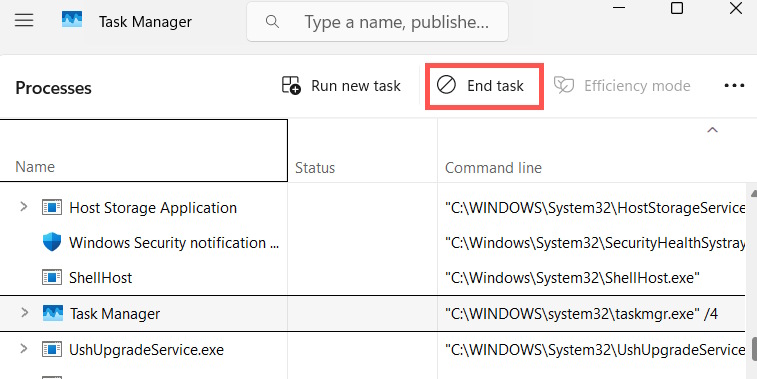Click the scrollbar up arrow

point(754,194)
